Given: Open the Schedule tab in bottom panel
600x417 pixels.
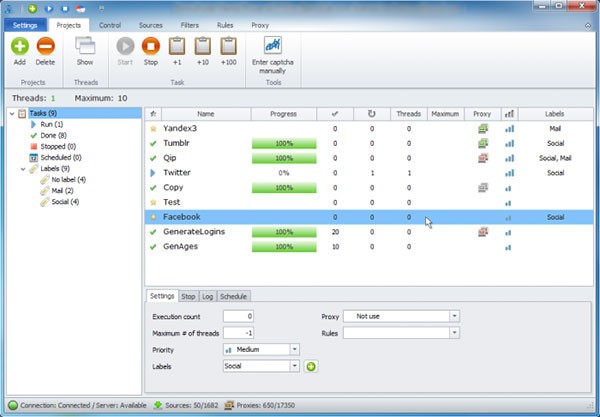Looking at the screenshot, I should 234,296.
